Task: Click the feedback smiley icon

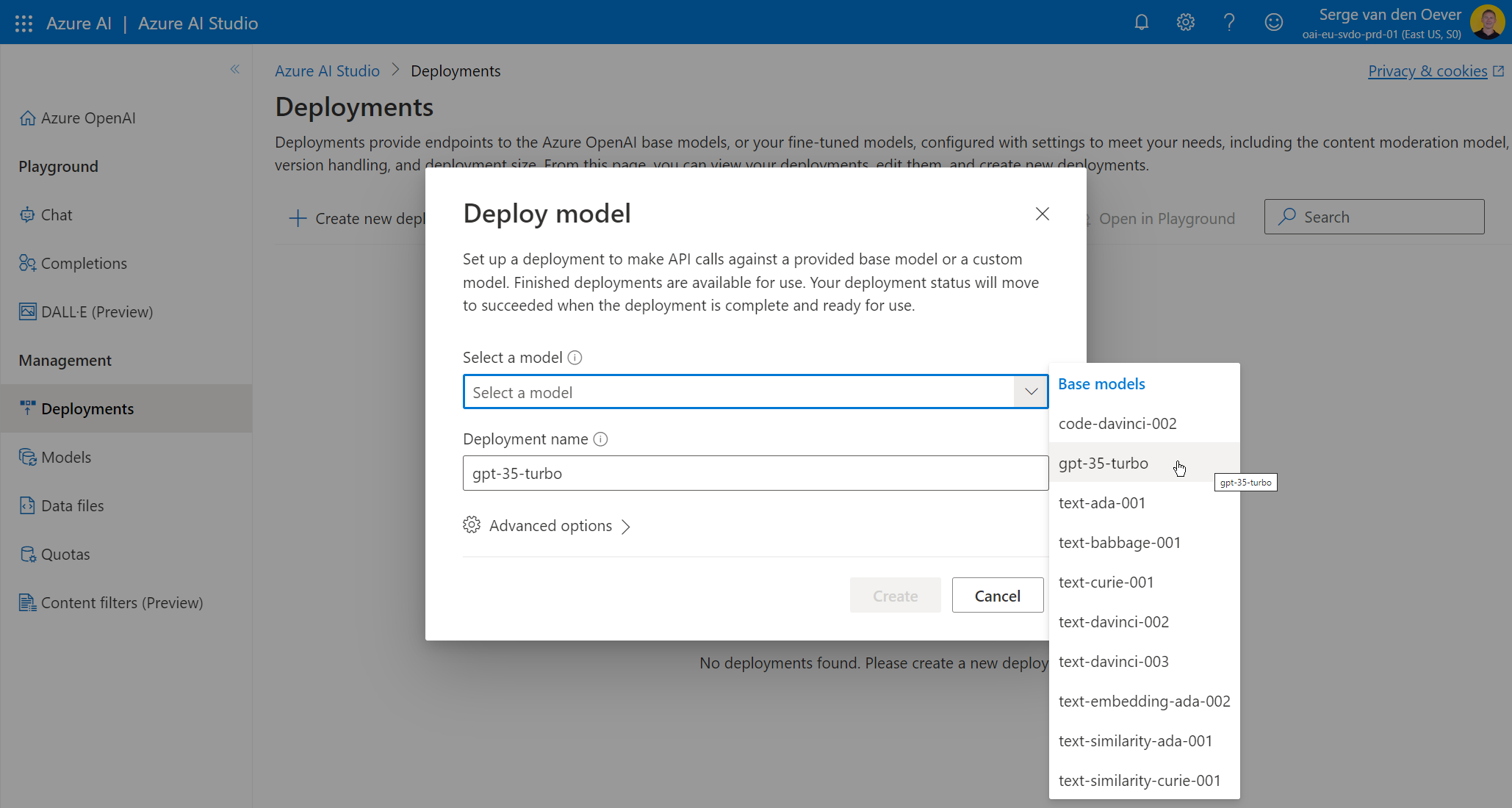Action: click(x=1273, y=22)
